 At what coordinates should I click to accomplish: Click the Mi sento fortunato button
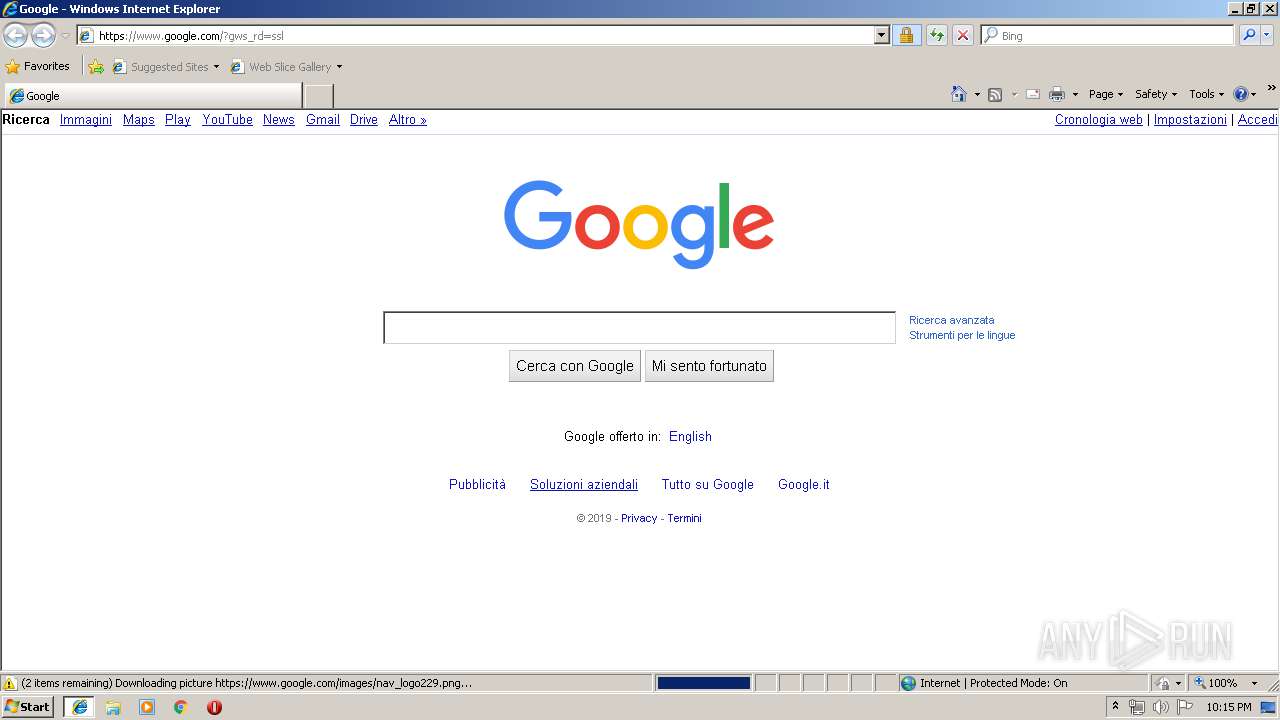709,366
